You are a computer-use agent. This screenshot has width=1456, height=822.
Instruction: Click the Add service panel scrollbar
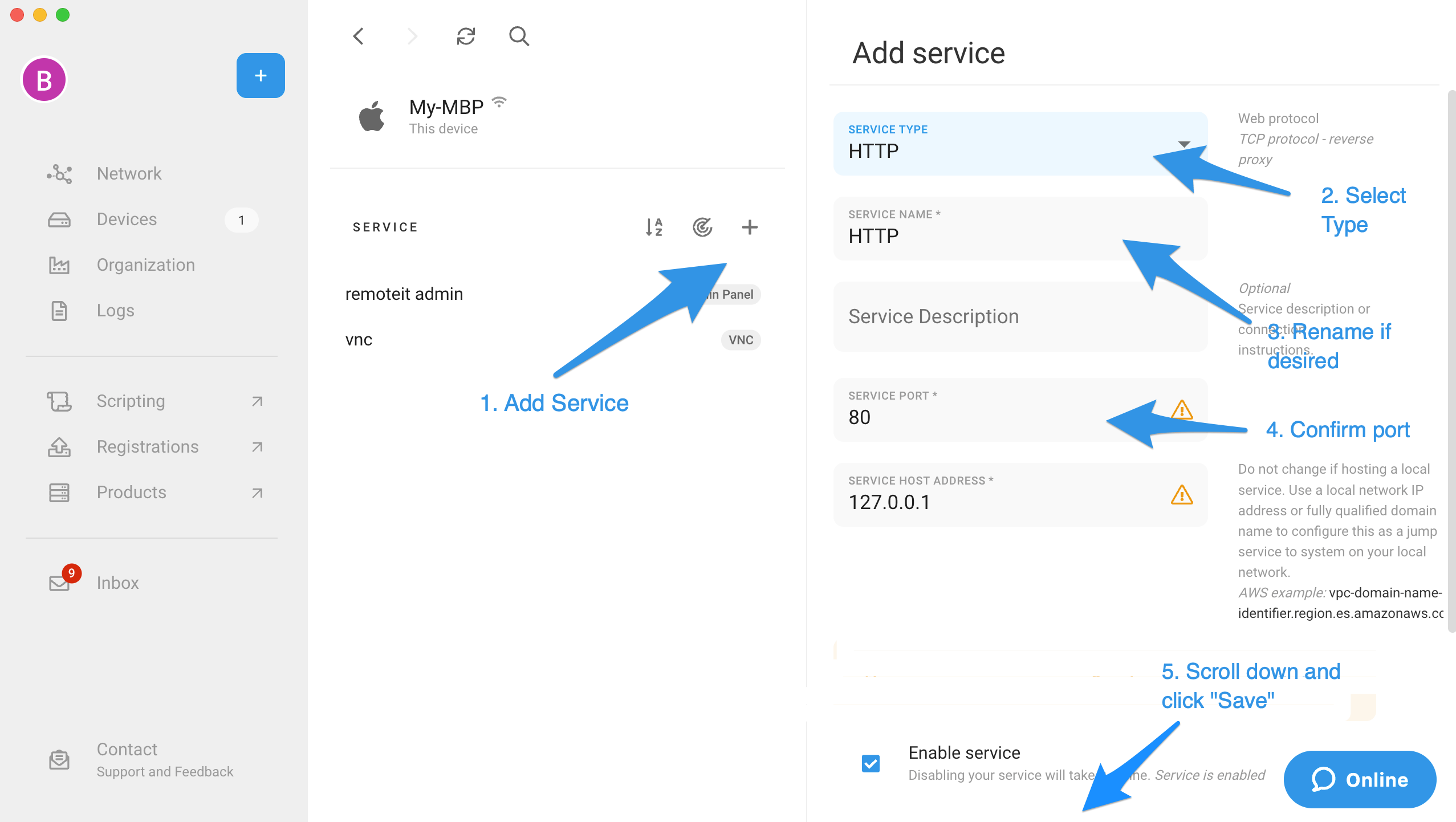(1451, 360)
